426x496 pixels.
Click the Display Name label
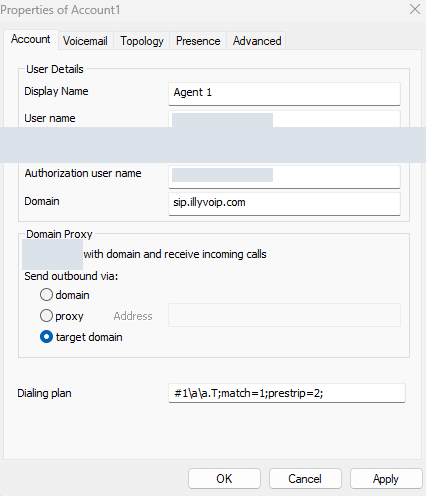(x=56, y=91)
